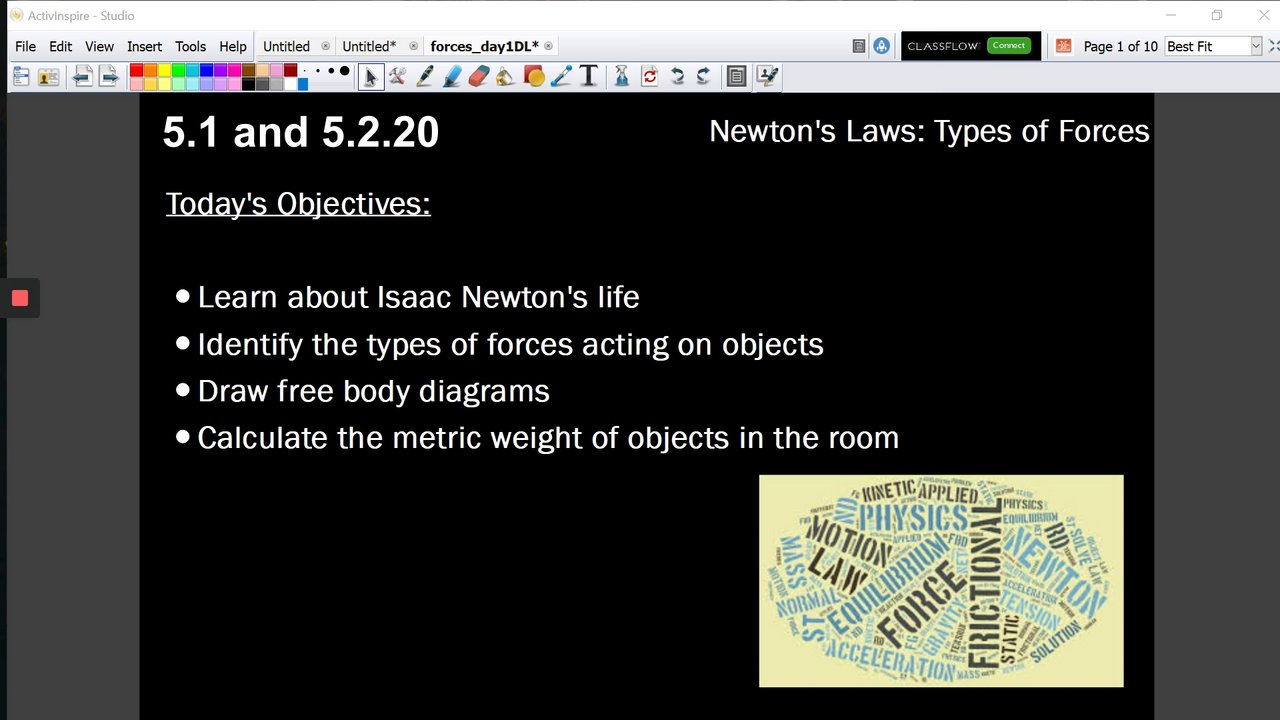Pick the white color swatch
This screenshot has height=720, width=1280.
[290, 84]
